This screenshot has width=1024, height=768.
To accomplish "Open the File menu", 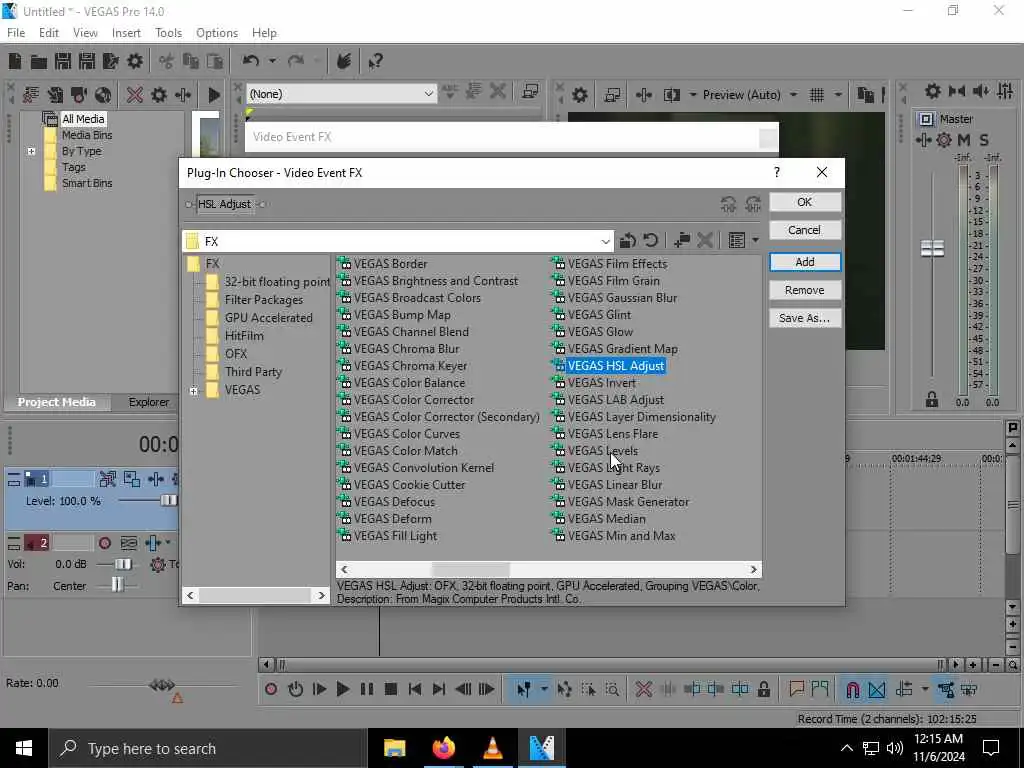I will [16, 33].
